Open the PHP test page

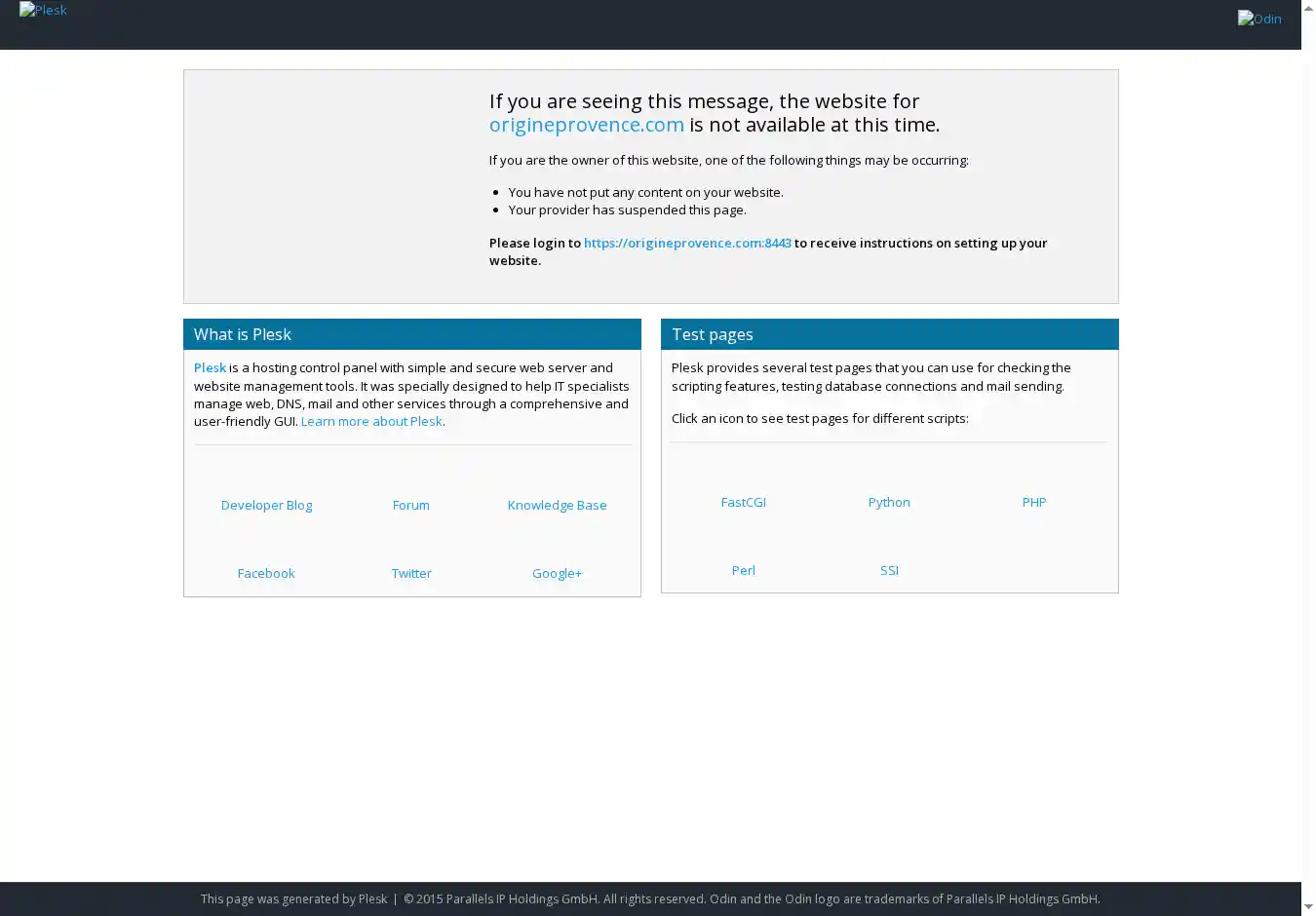click(x=1033, y=502)
